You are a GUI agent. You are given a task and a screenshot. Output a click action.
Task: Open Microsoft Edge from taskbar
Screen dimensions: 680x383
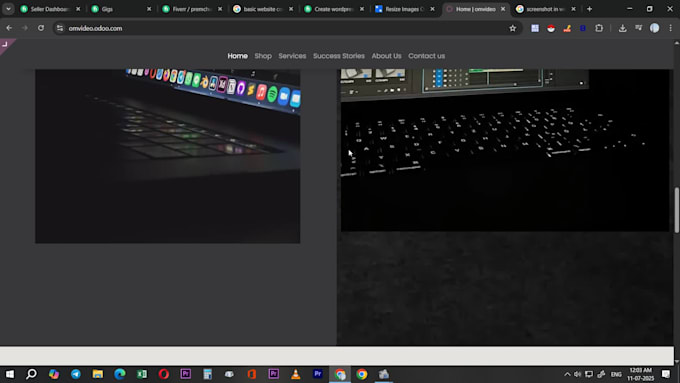coord(120,374)
